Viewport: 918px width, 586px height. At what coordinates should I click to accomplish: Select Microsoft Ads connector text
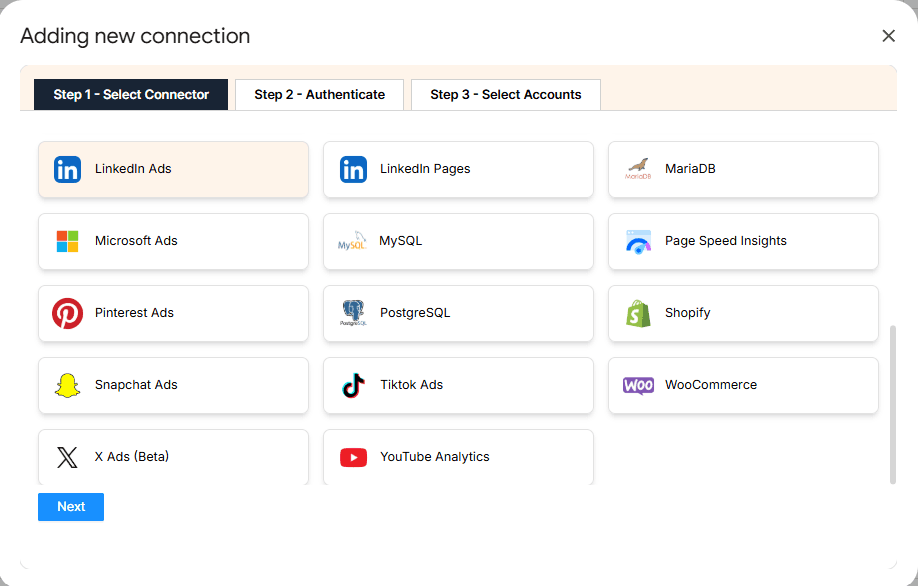(136, 241)
